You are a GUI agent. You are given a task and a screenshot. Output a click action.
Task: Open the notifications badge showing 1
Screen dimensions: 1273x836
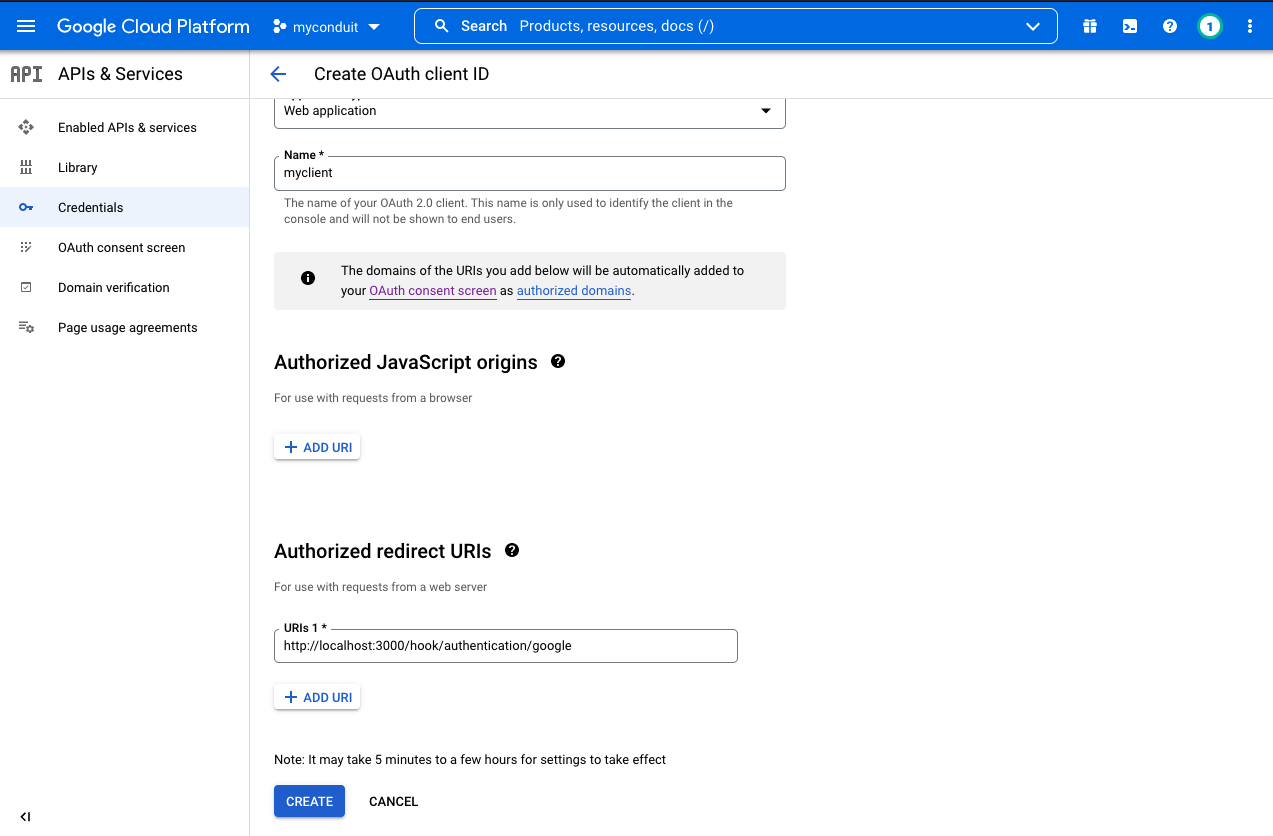point(1210,26)
